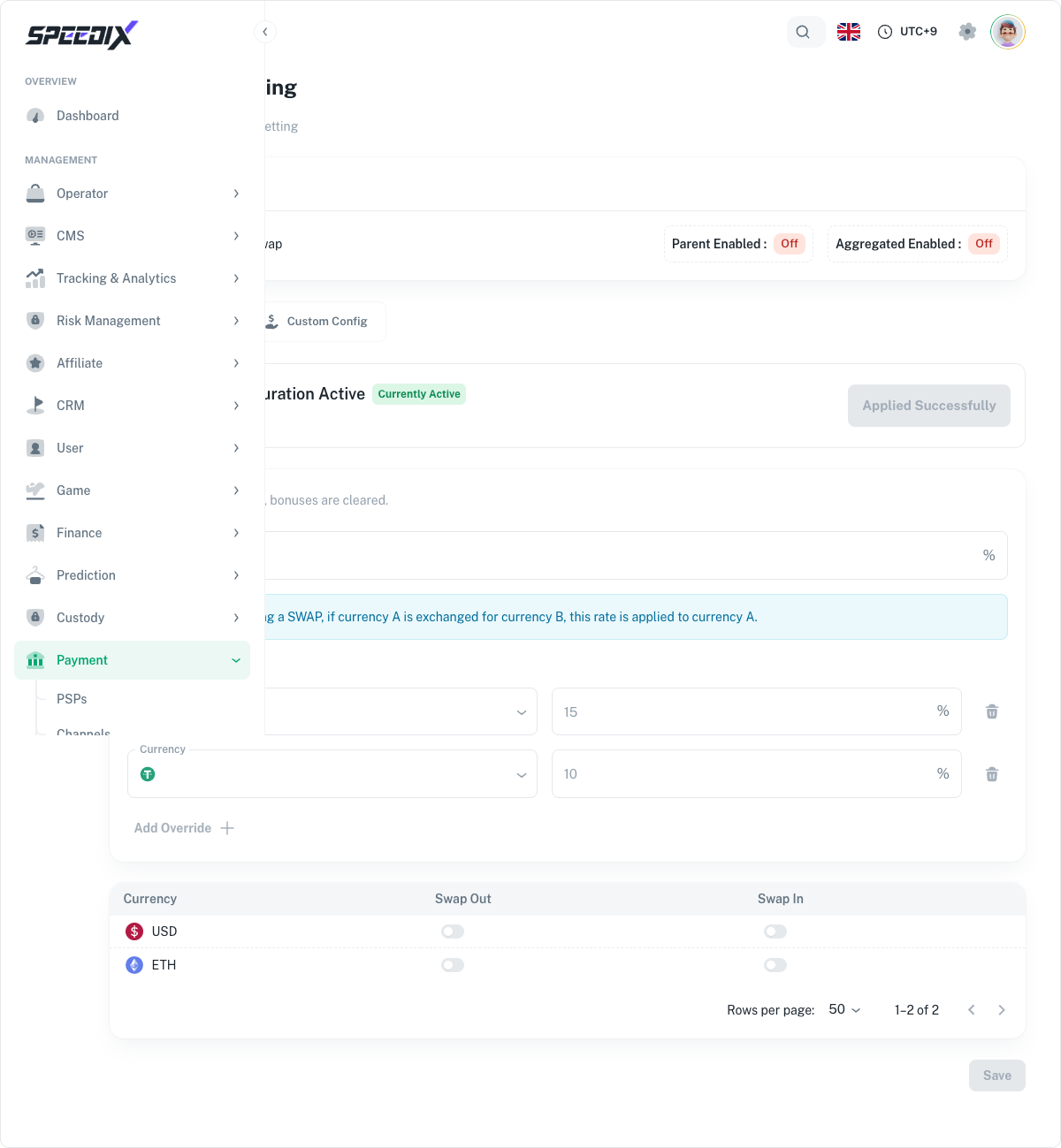Toggle Swap Out for USD
The height and width of the screenshot is (1148, 1061).
[x=453, y=931]
